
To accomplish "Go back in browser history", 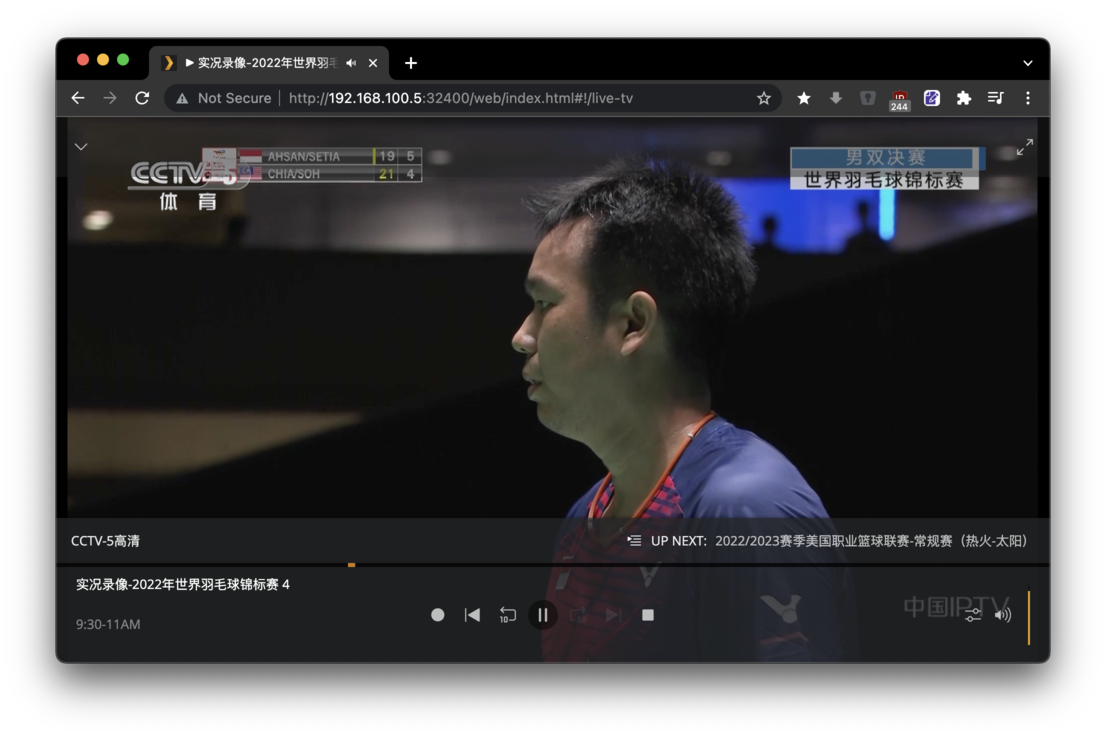I will pyautogui.click(x=78, y=98).
